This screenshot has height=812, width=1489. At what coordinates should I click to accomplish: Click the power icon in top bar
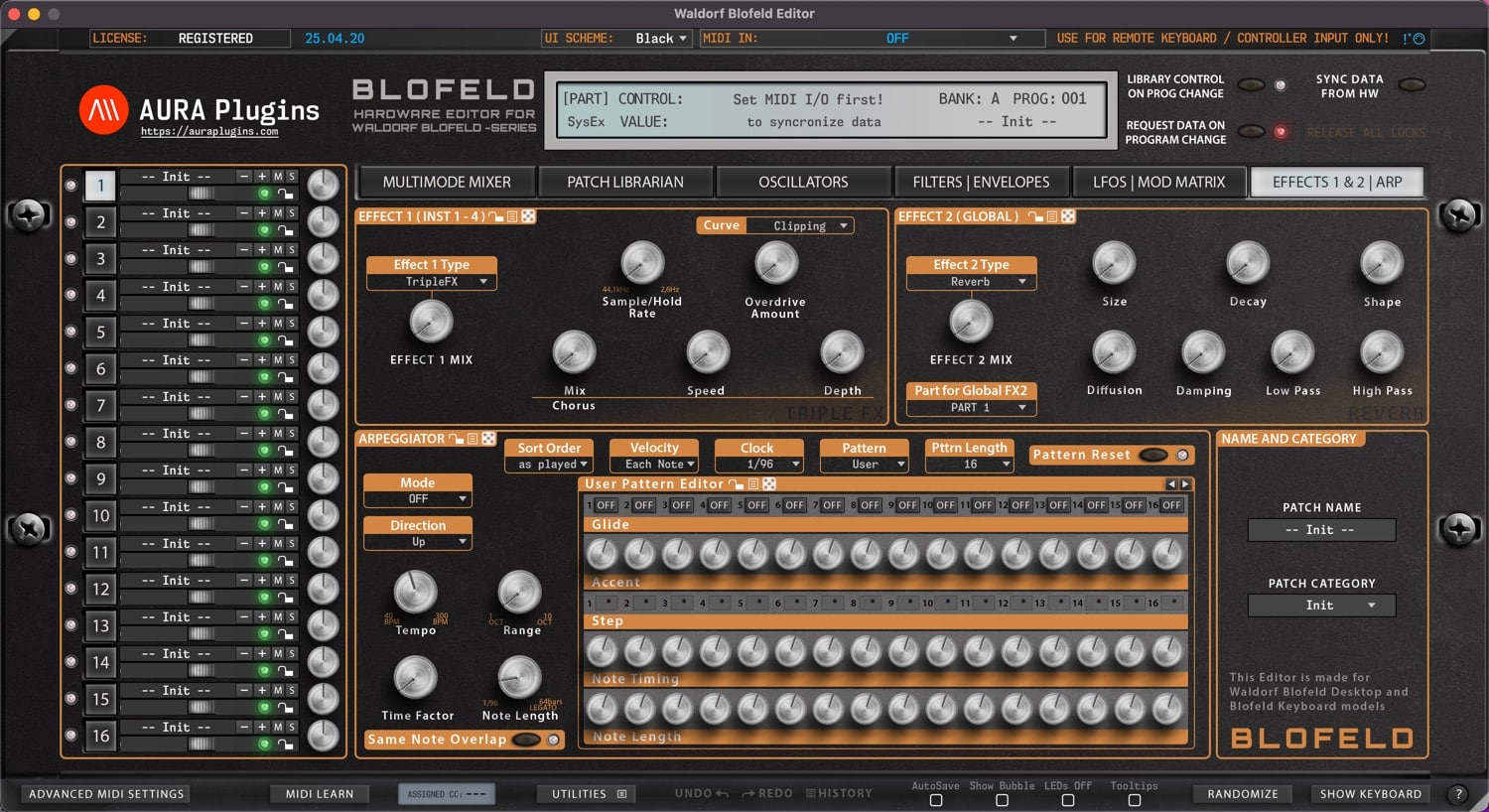(1419, 39)
